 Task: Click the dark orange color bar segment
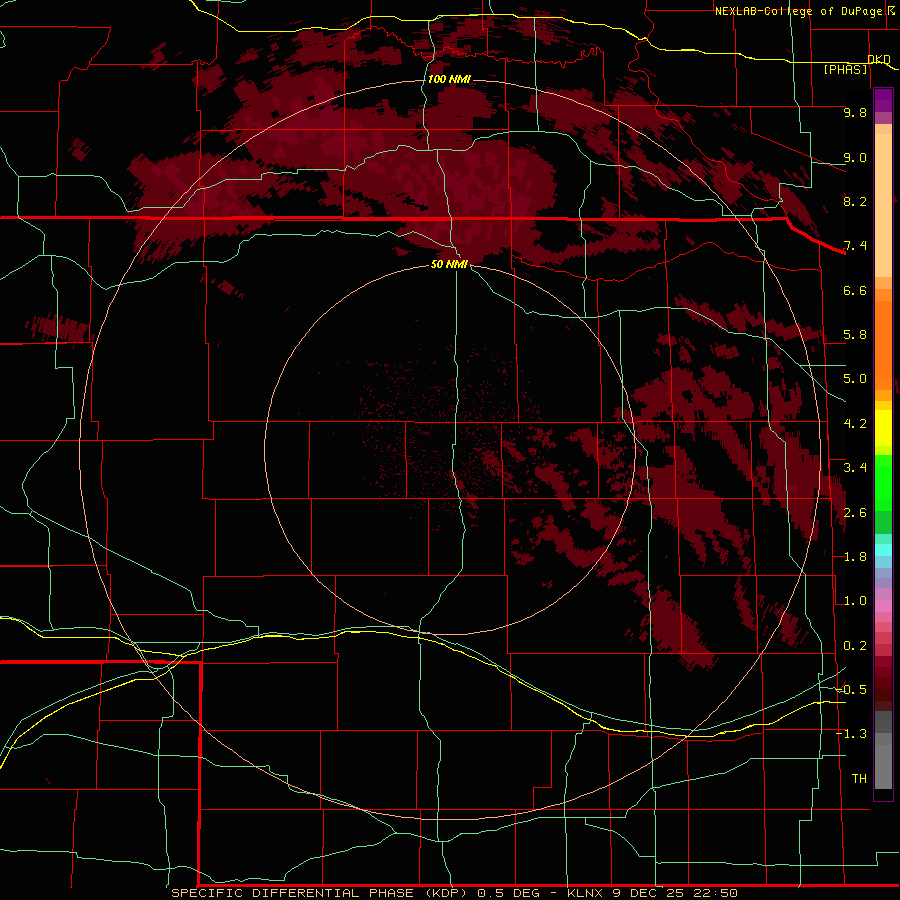pyautogui.click(x=883, y=344)
